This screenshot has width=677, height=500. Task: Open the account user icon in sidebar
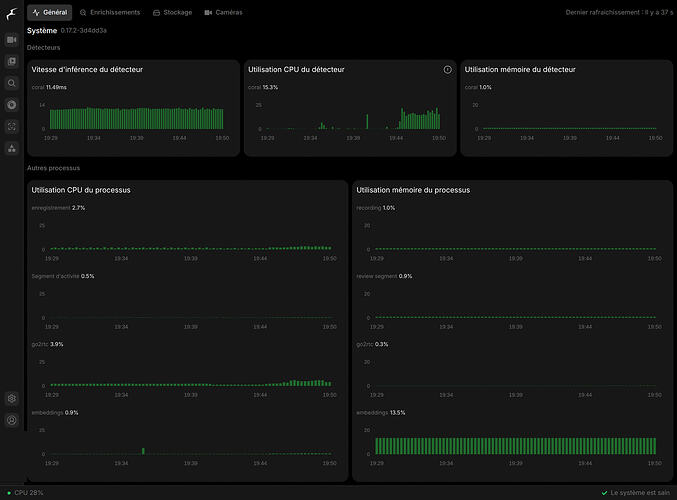click(x=12, y=420)
